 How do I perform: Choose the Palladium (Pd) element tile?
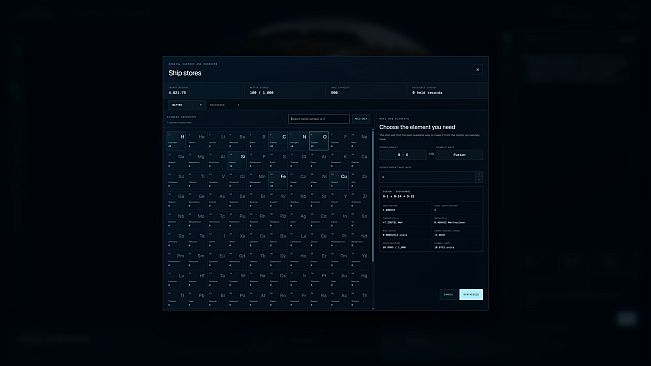(x=278, y=220)
